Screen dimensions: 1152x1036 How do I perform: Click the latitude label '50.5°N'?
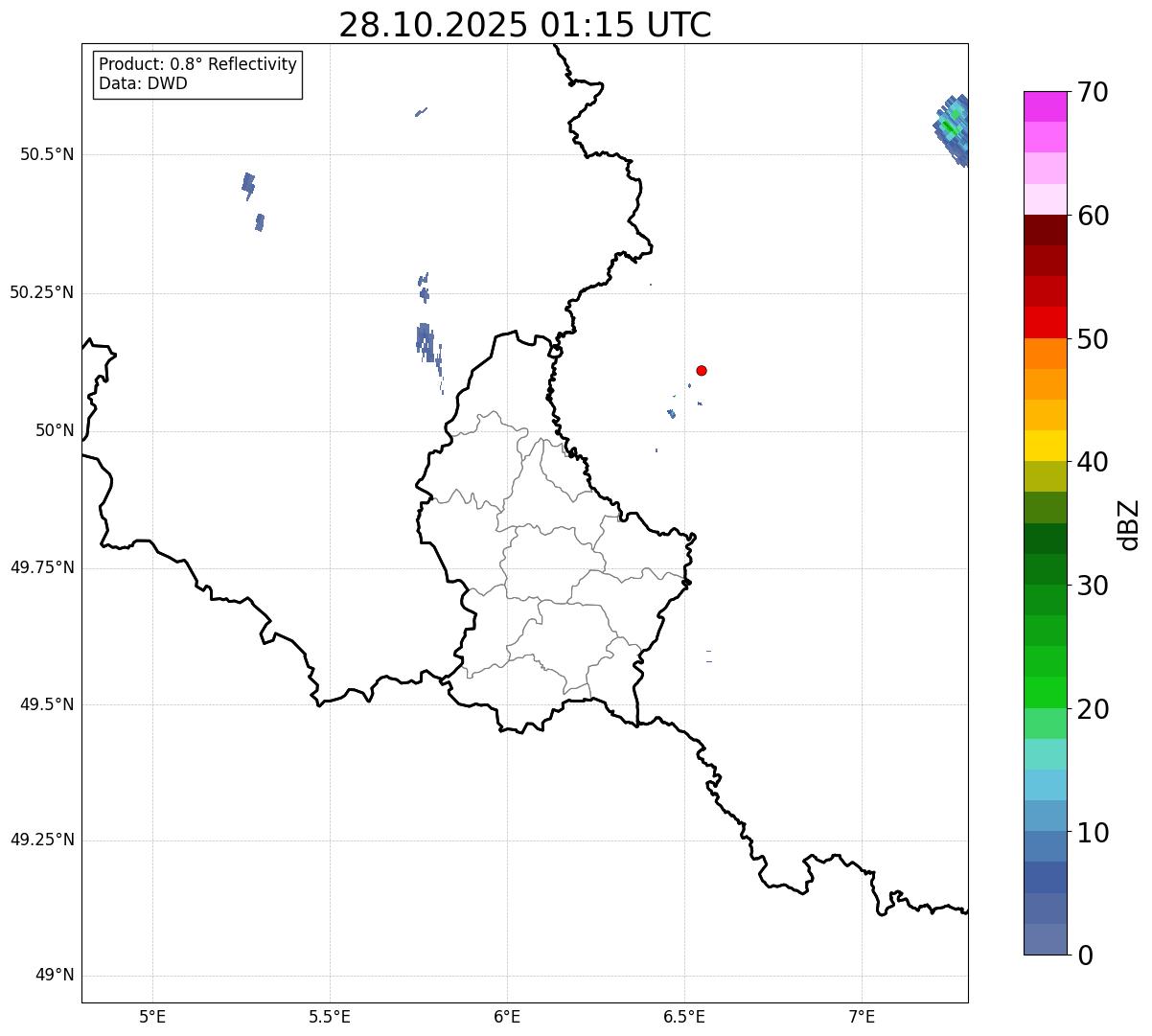coord(46,155)
